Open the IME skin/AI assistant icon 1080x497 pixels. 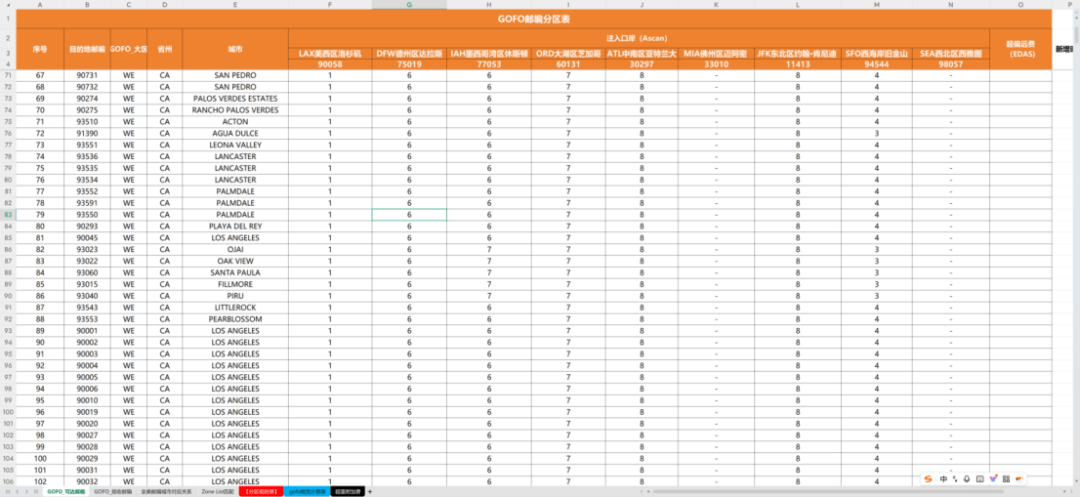992,479
